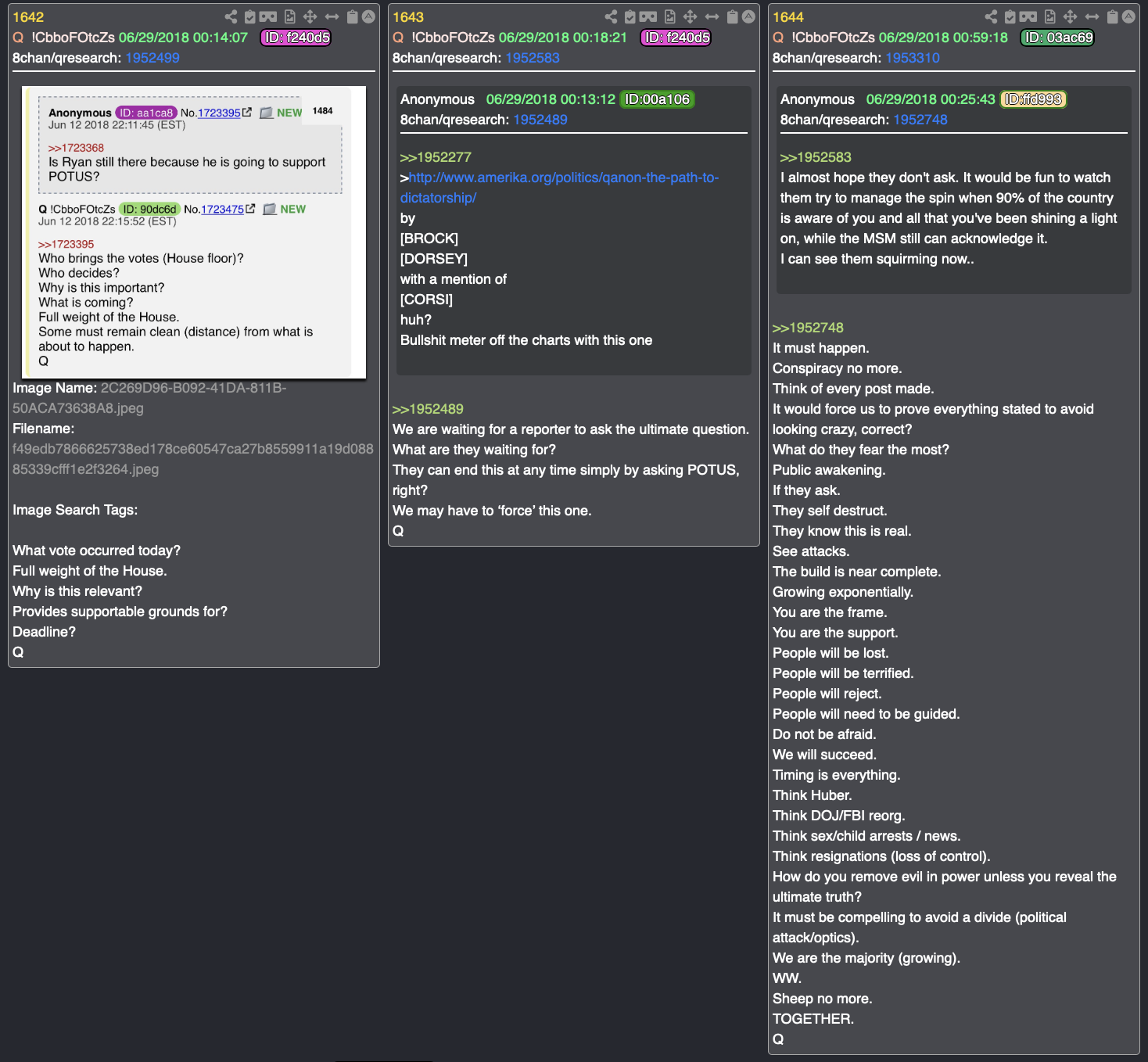Click the Q icon beside post 1644's tripcode
This screenshot has width=1148, height=1062.
pos(778,38)
